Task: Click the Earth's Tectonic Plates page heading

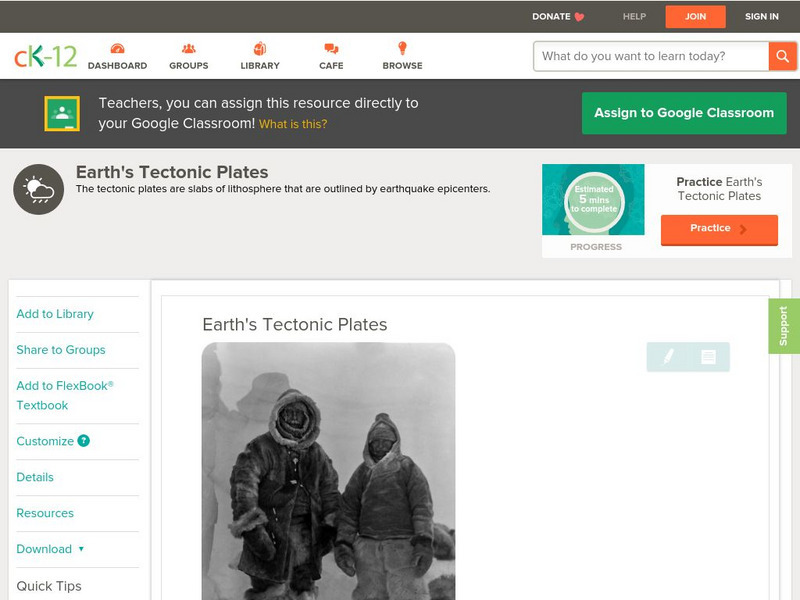Action: point(172,172)
